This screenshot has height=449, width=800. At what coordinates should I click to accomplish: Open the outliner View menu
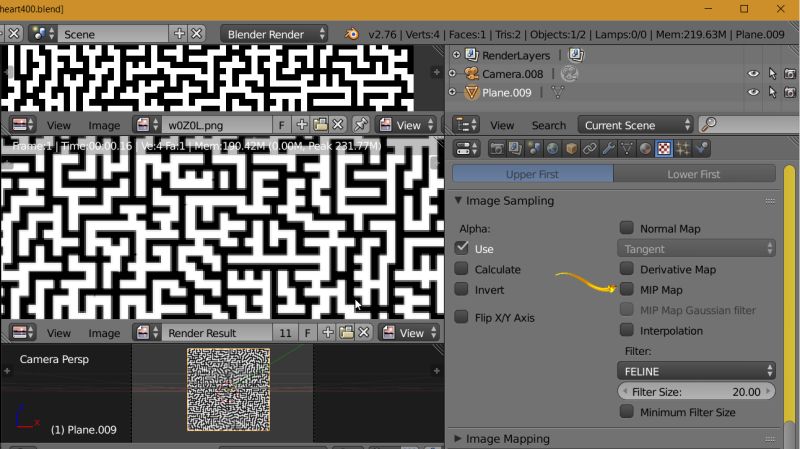coord(502,126)
